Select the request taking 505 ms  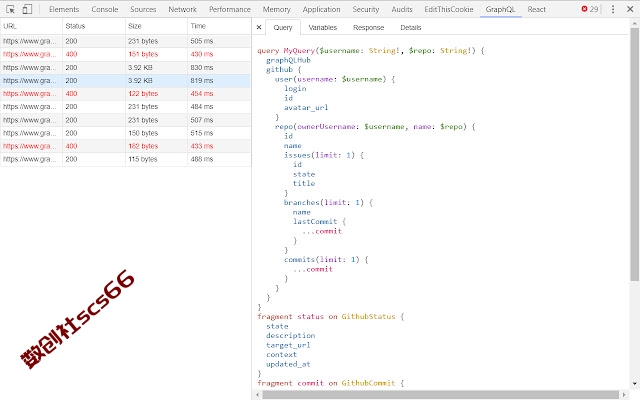tap(125, 41)
